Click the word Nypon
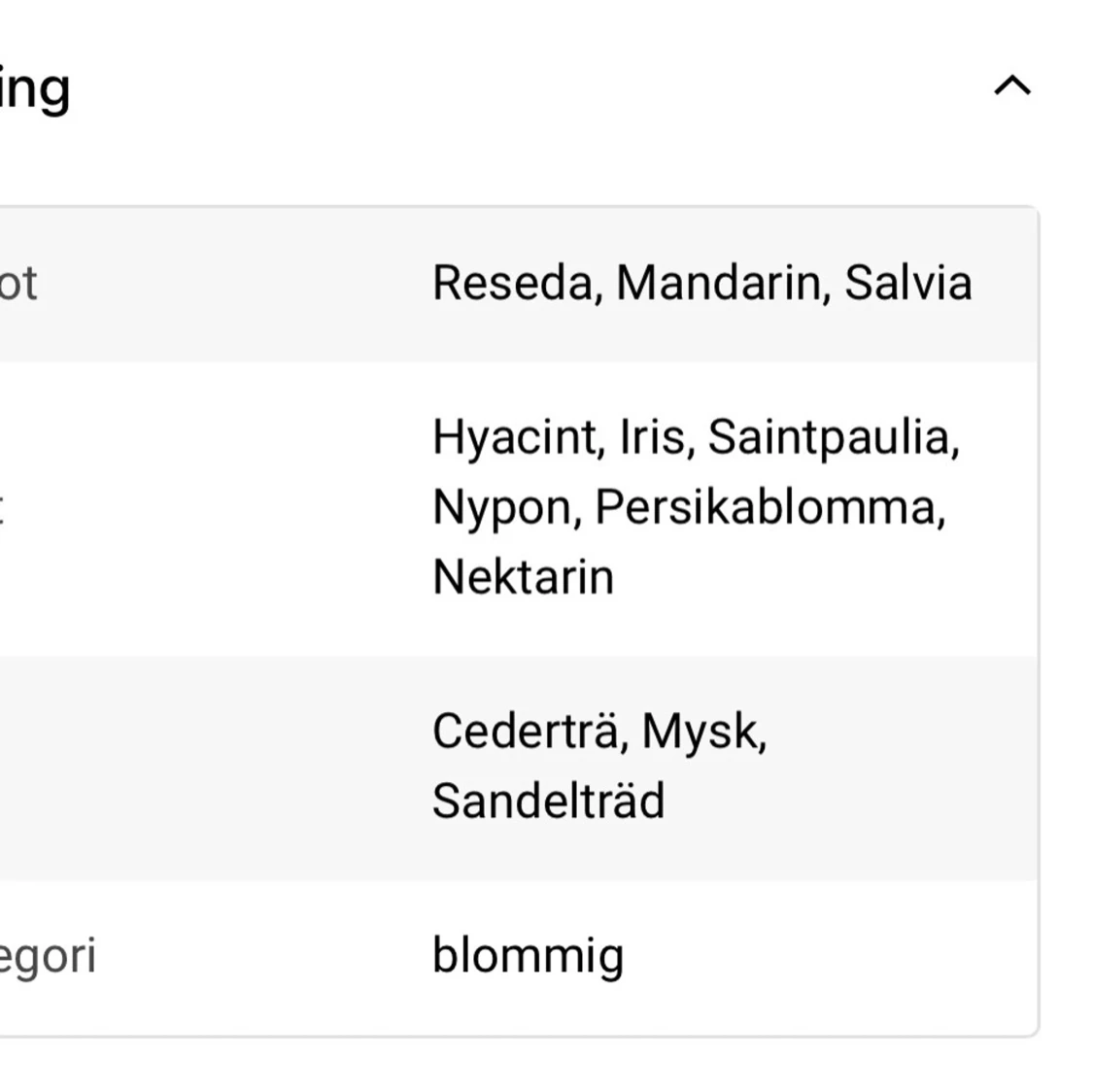The image size is (1093, 1092). 505,508
